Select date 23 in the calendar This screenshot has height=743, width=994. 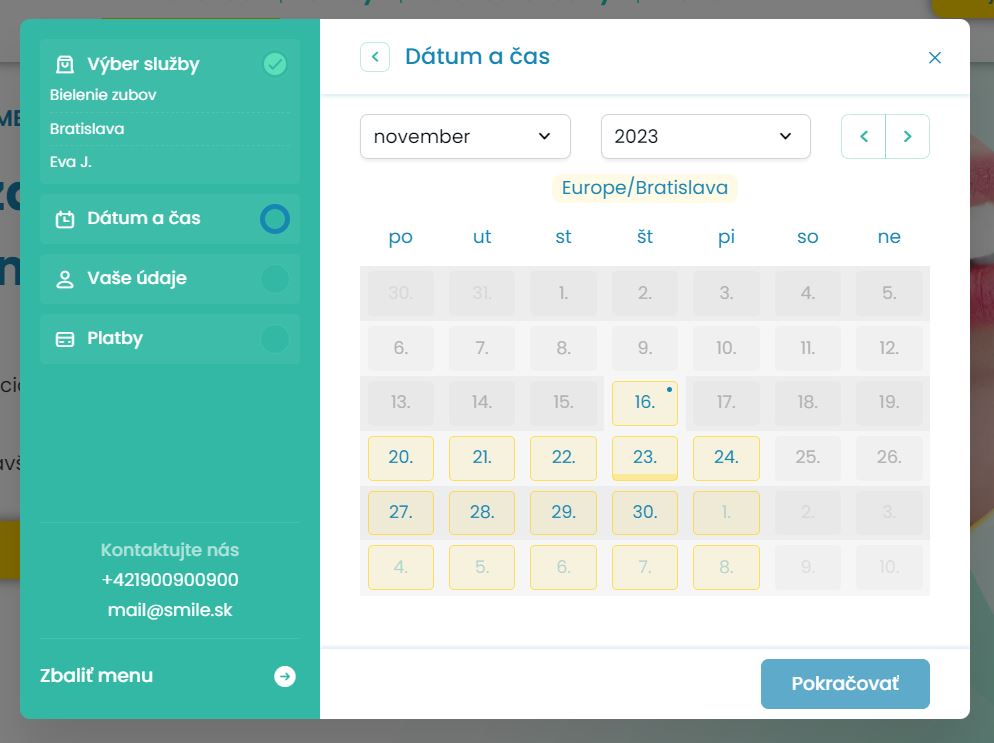coord(645,458)
